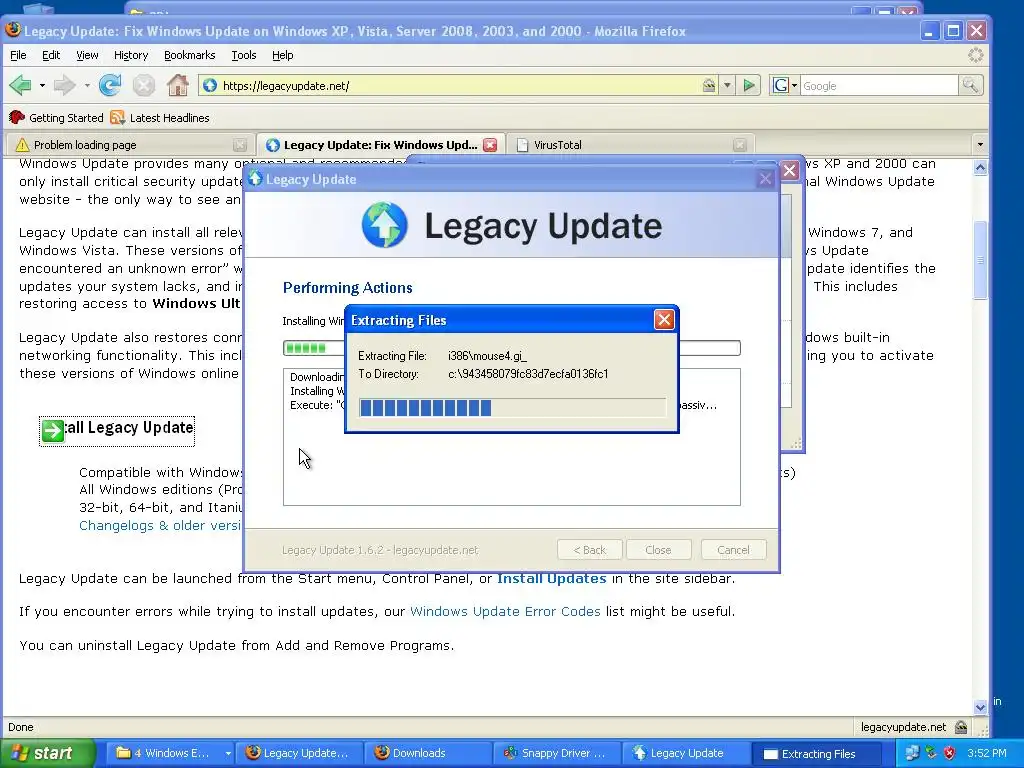This screenshot has width=1024, height=768.
Task: Close the Extracting Files dialog
Action: [664, 320]
